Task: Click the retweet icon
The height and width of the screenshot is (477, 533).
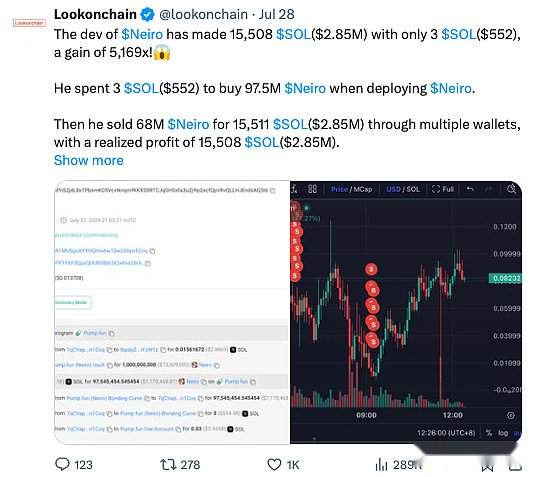Action: 167,464
